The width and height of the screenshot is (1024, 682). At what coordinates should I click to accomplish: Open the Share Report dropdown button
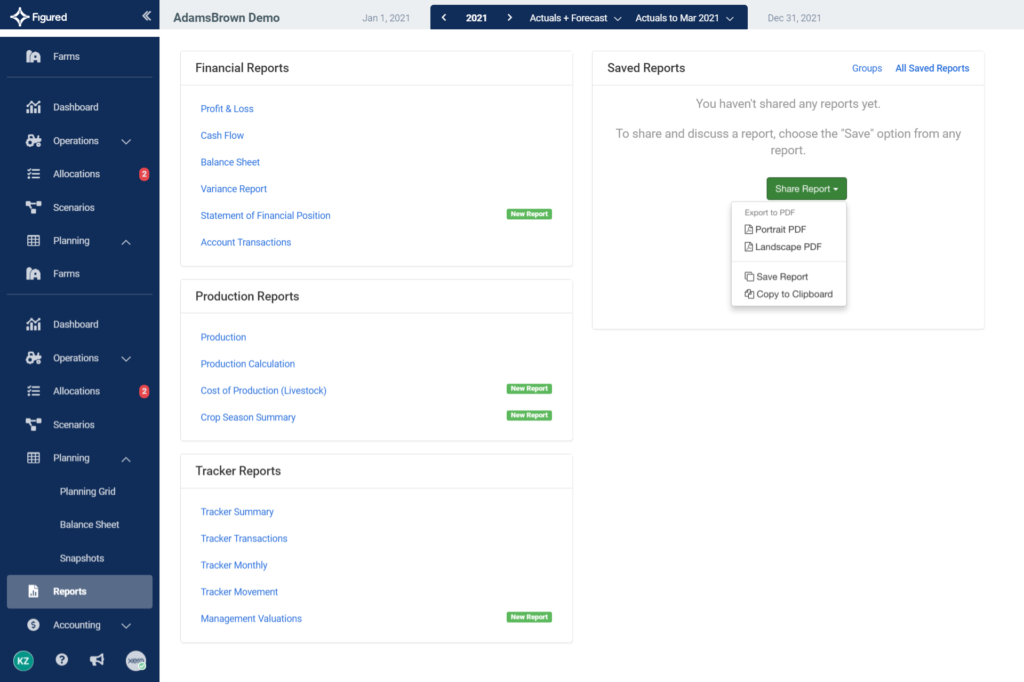click(806, 189)
